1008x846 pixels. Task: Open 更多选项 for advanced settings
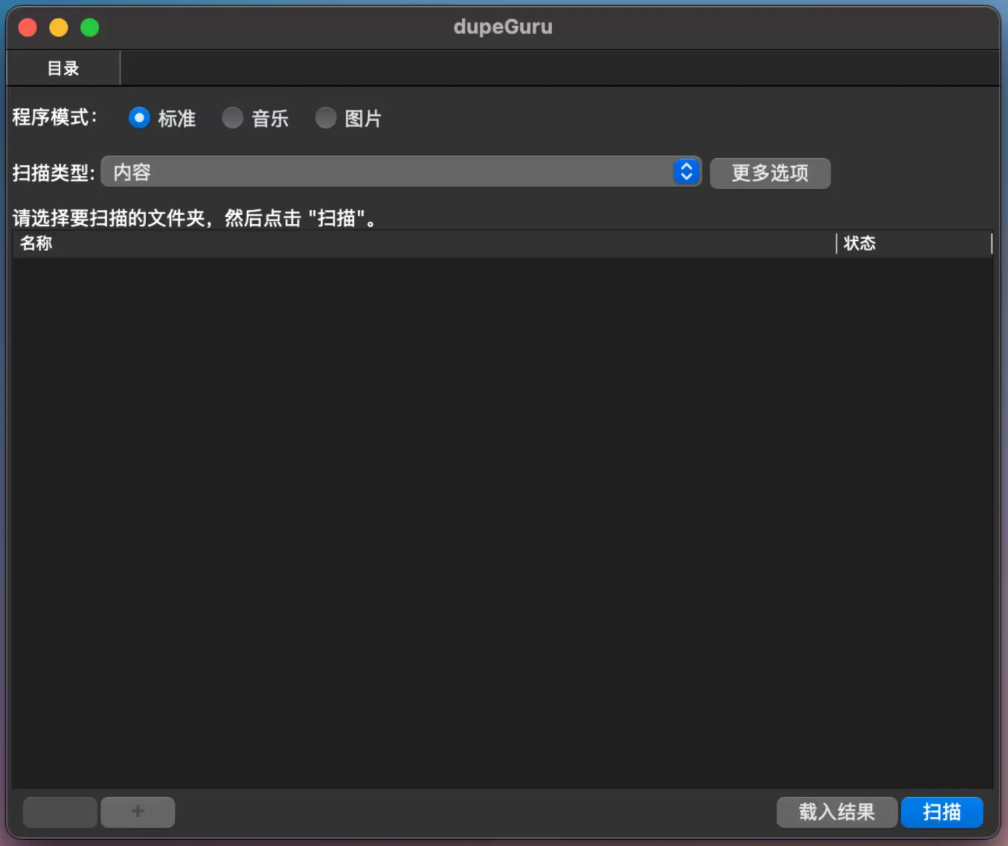click(769, 172)
